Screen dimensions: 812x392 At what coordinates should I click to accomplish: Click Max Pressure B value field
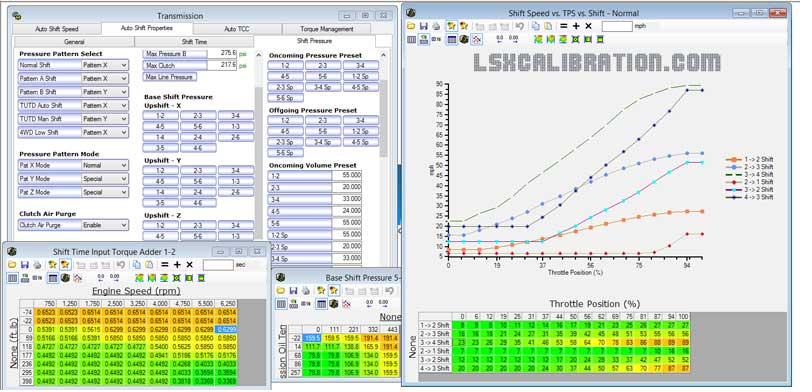click(222, 53)
